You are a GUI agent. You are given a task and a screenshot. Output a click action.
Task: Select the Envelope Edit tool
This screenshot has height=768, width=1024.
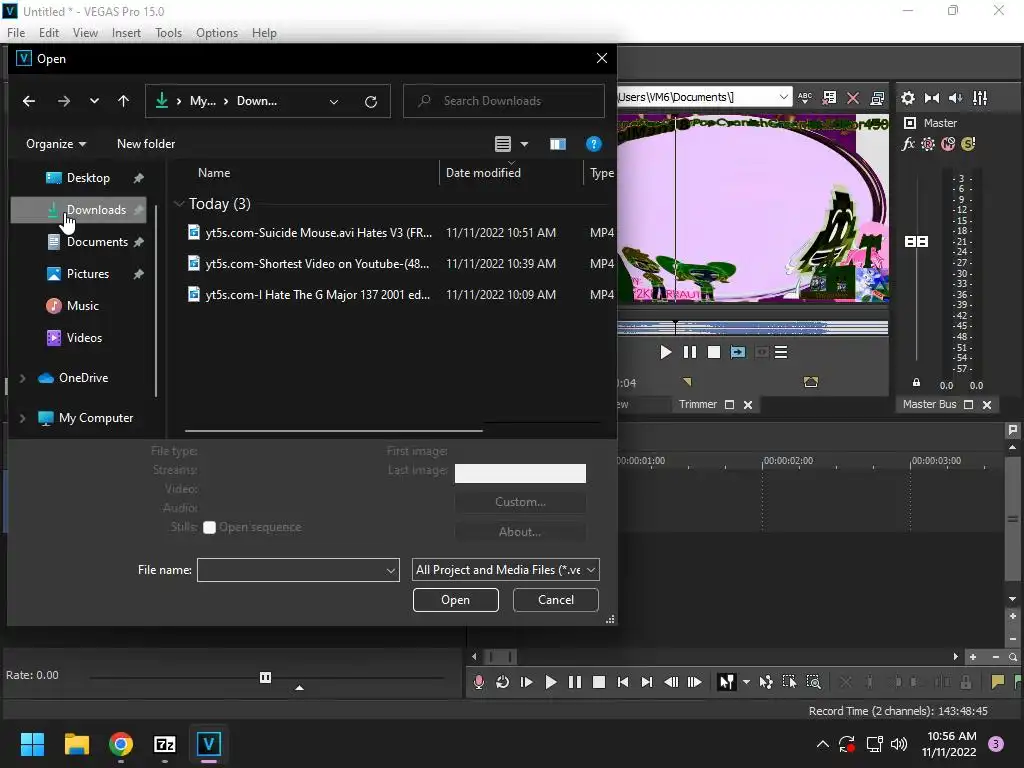765,682
